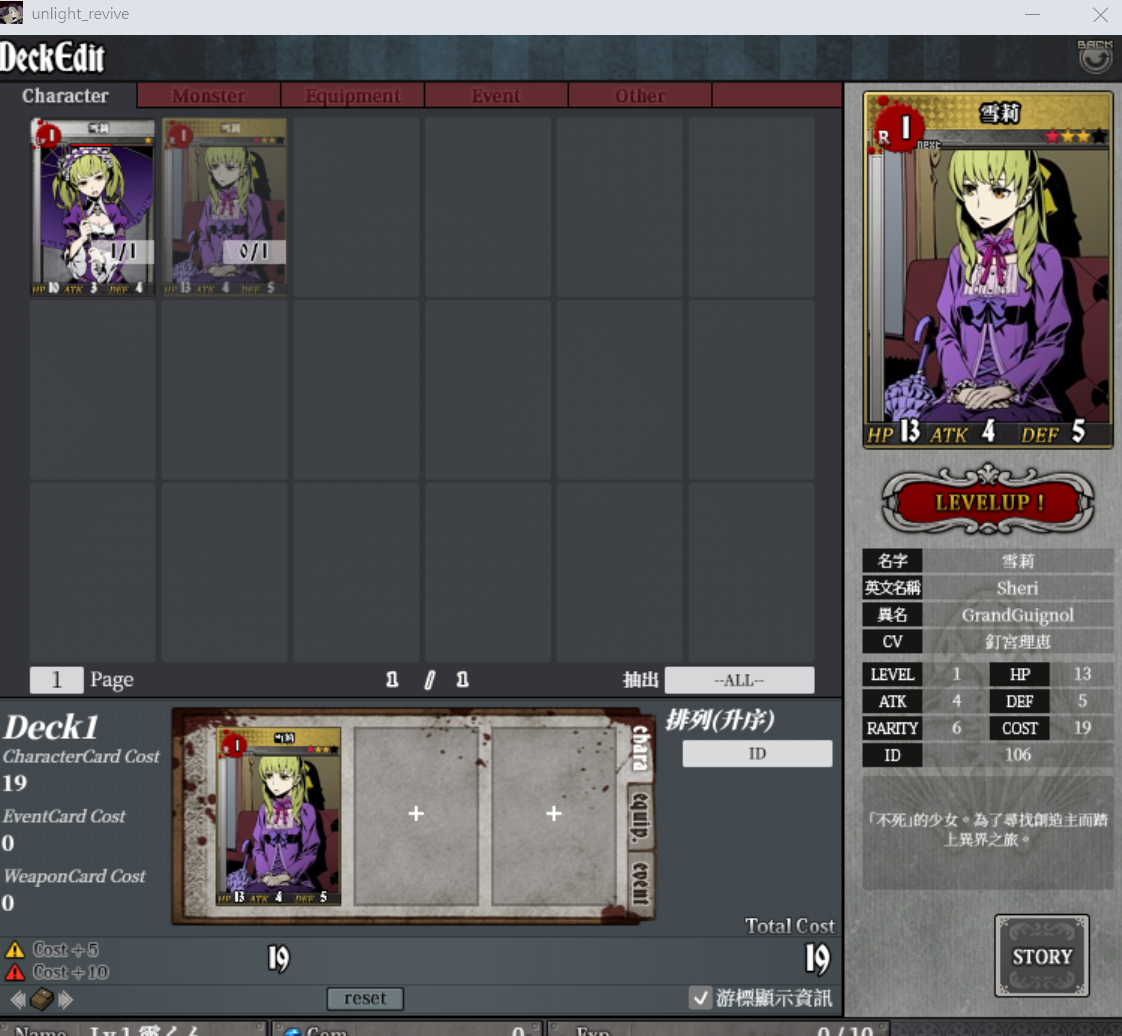Screen dimensions: 1122x1036
Task: Click the unlight_revive title bar app icon
Action: point(11,13)
